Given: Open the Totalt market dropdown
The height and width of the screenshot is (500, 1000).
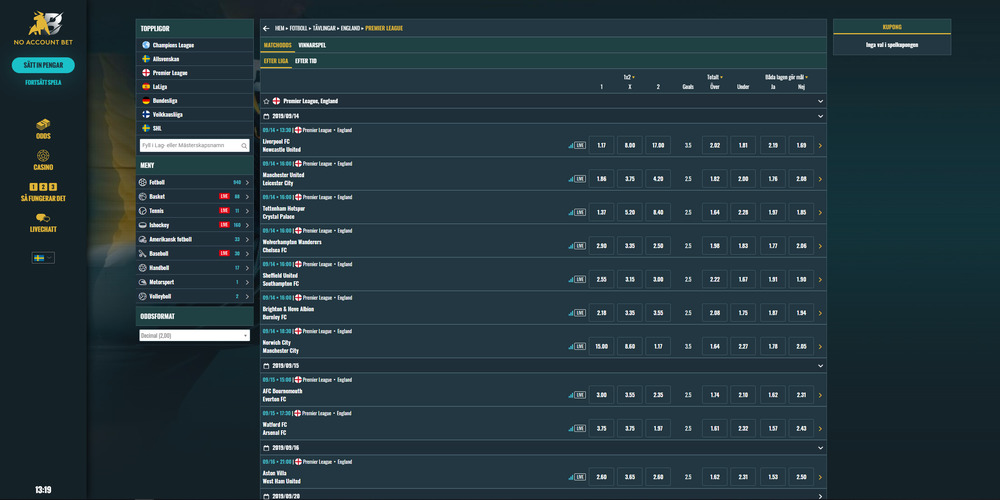Looking at the screenshot, I should click(714, 77).
